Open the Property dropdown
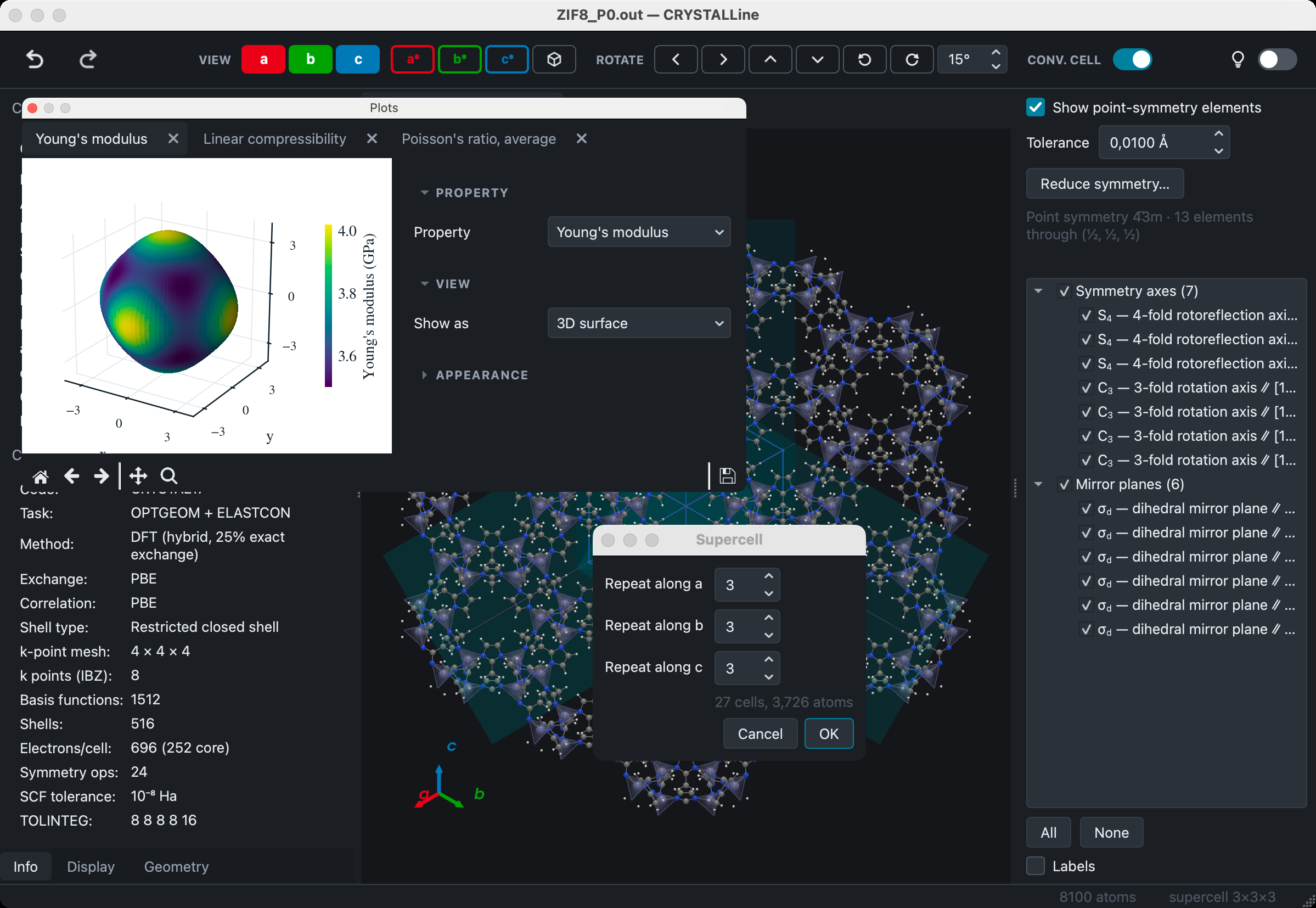This screenshot has height=908, width=1316. [639, 232]
